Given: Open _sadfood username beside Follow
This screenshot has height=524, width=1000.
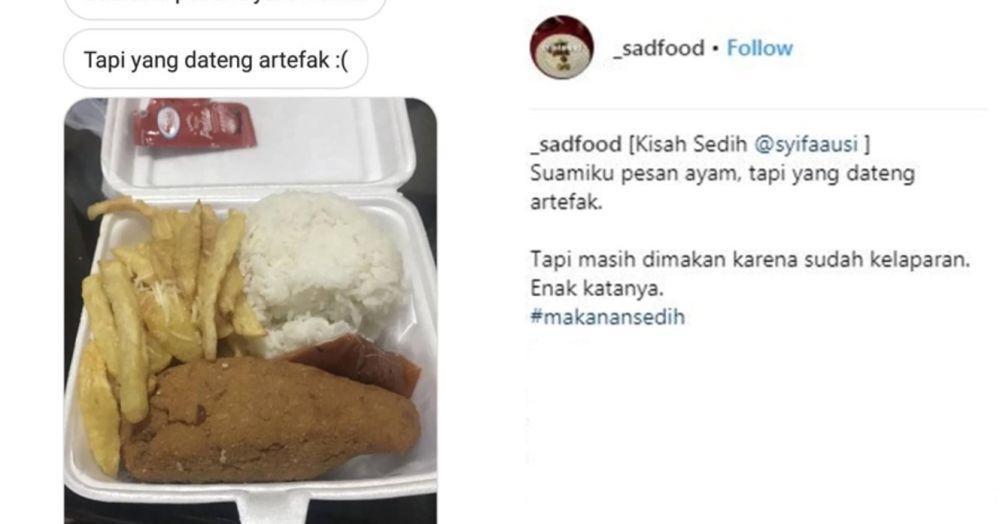Looking at the screenshot, I should (x=659, y=48).
